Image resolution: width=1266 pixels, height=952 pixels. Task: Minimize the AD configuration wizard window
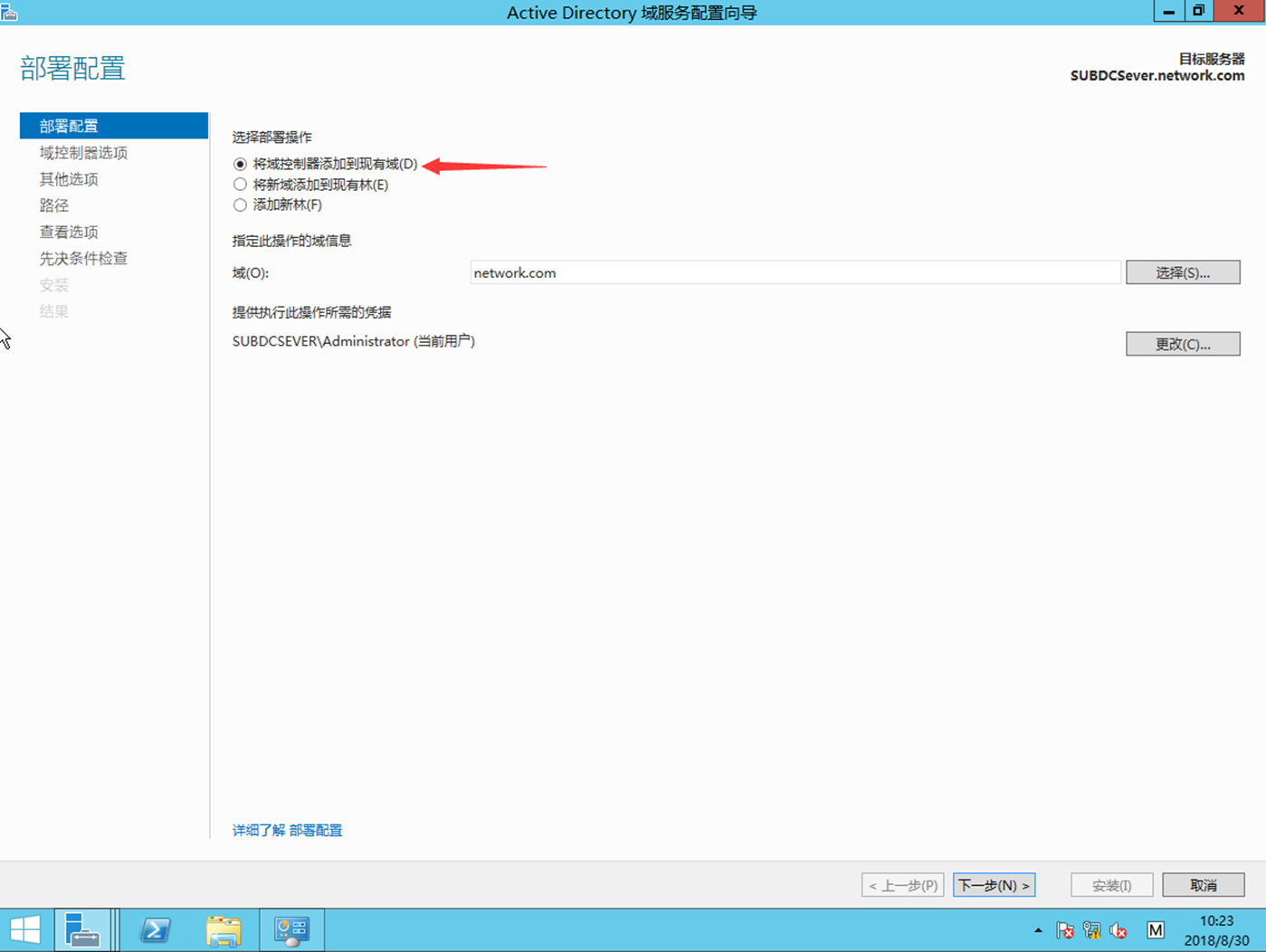point(1169,12)
